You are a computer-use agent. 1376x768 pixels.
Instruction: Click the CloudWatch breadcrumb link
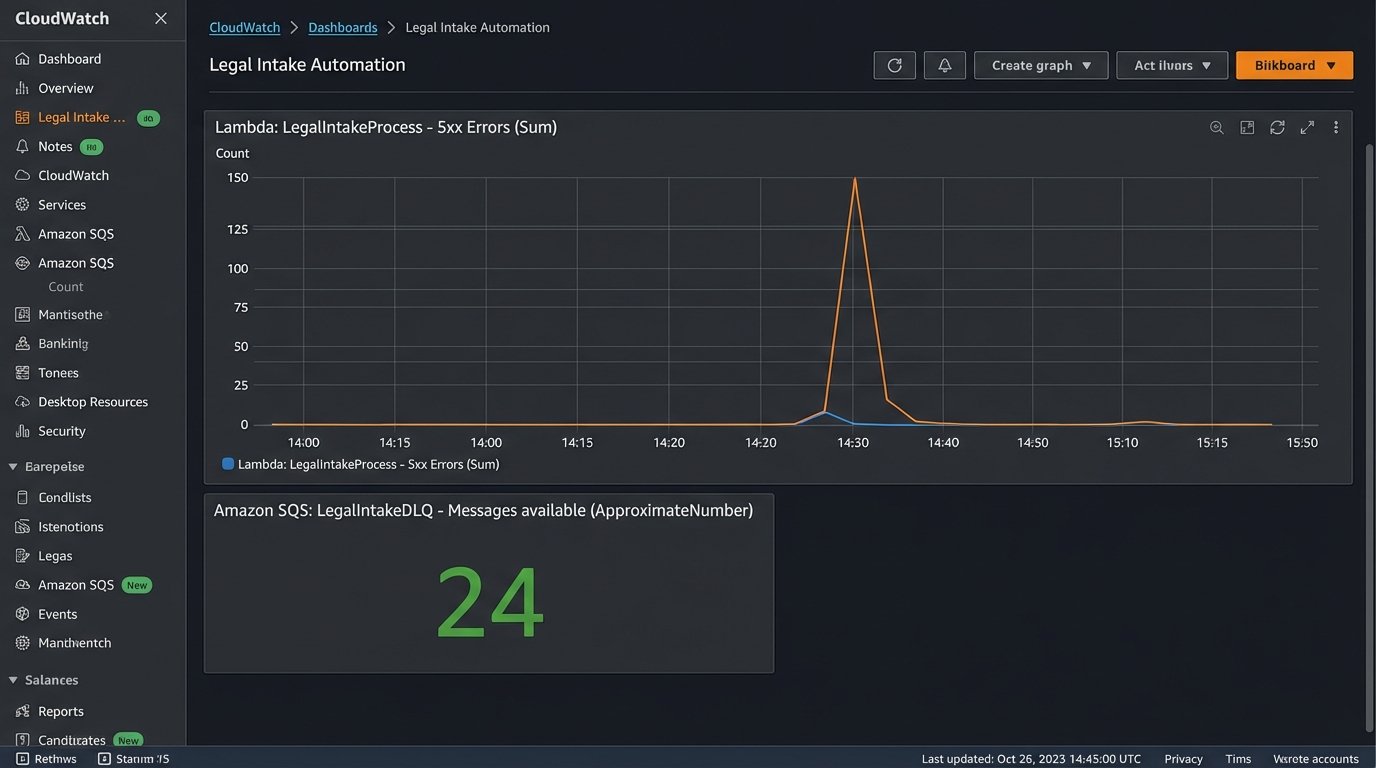[244, 27]
